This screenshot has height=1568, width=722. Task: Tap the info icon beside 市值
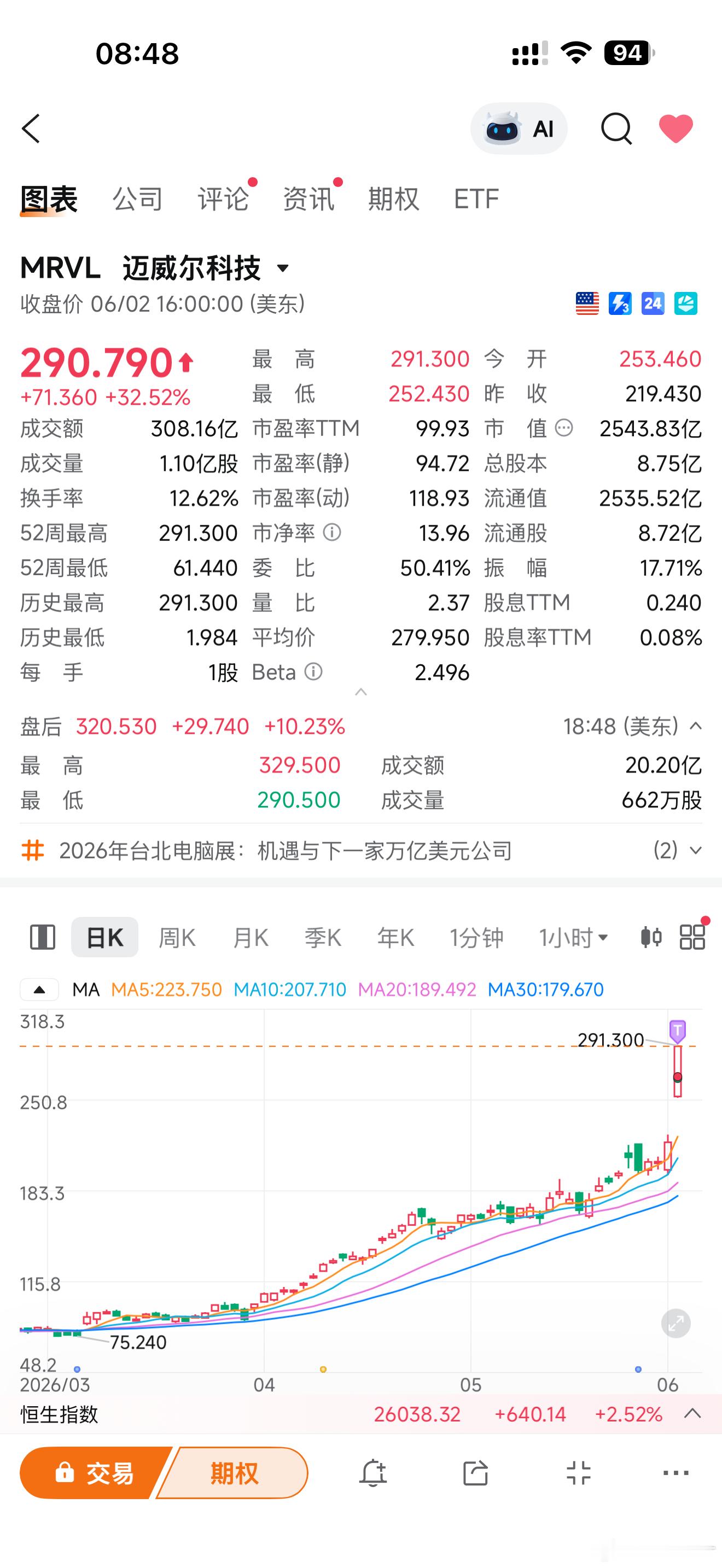(x=564, y=428)
